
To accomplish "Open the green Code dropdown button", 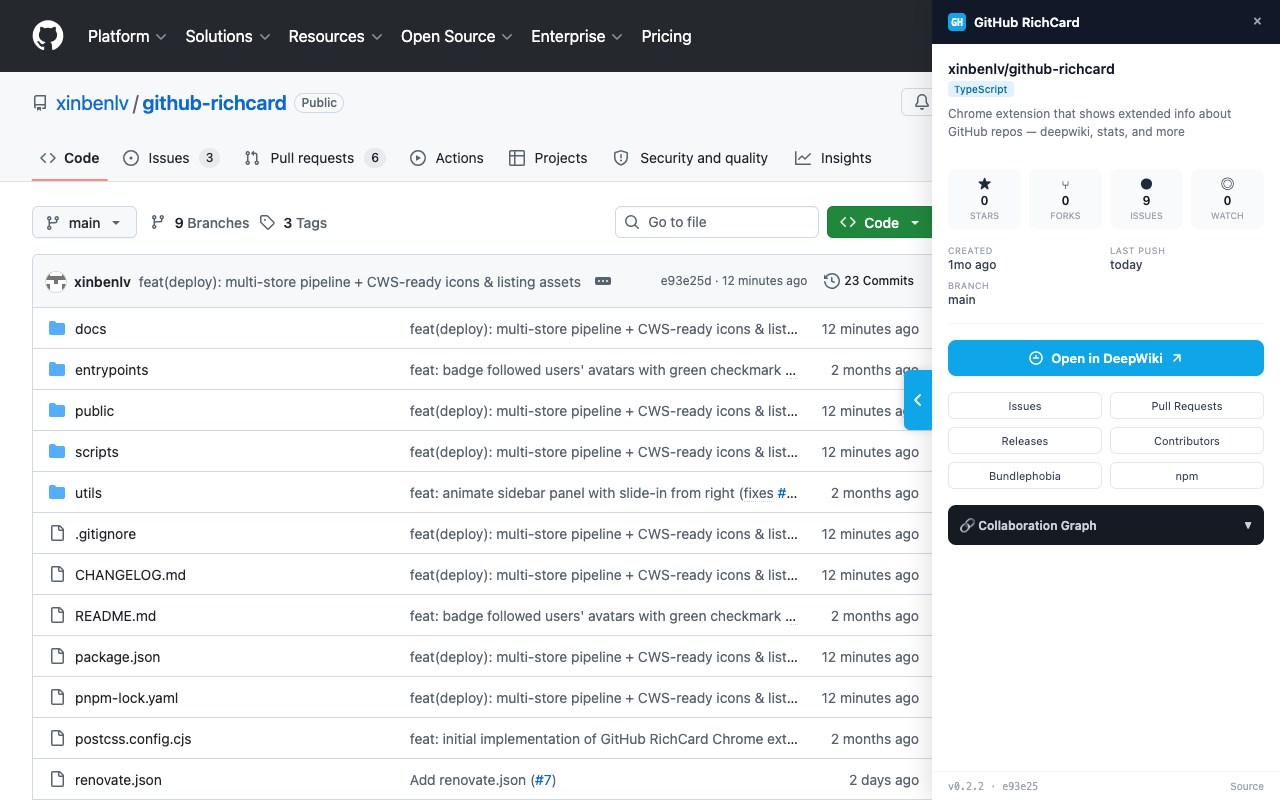I will (x=879, y=222).
